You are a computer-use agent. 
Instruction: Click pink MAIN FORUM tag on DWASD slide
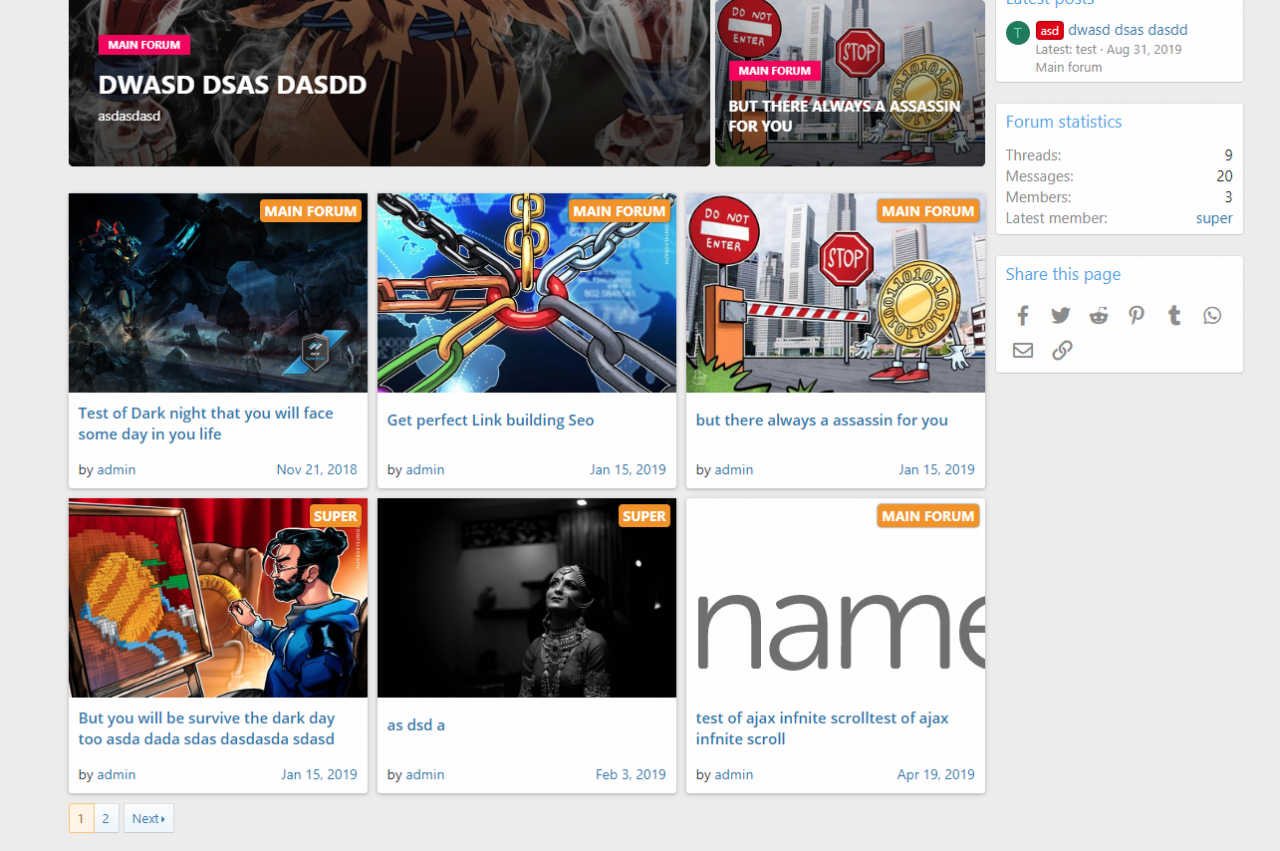144,45
